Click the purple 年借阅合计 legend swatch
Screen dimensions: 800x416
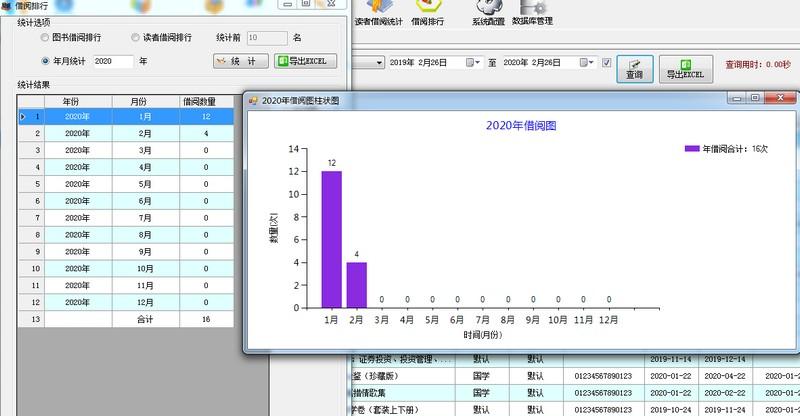point(692,149)
